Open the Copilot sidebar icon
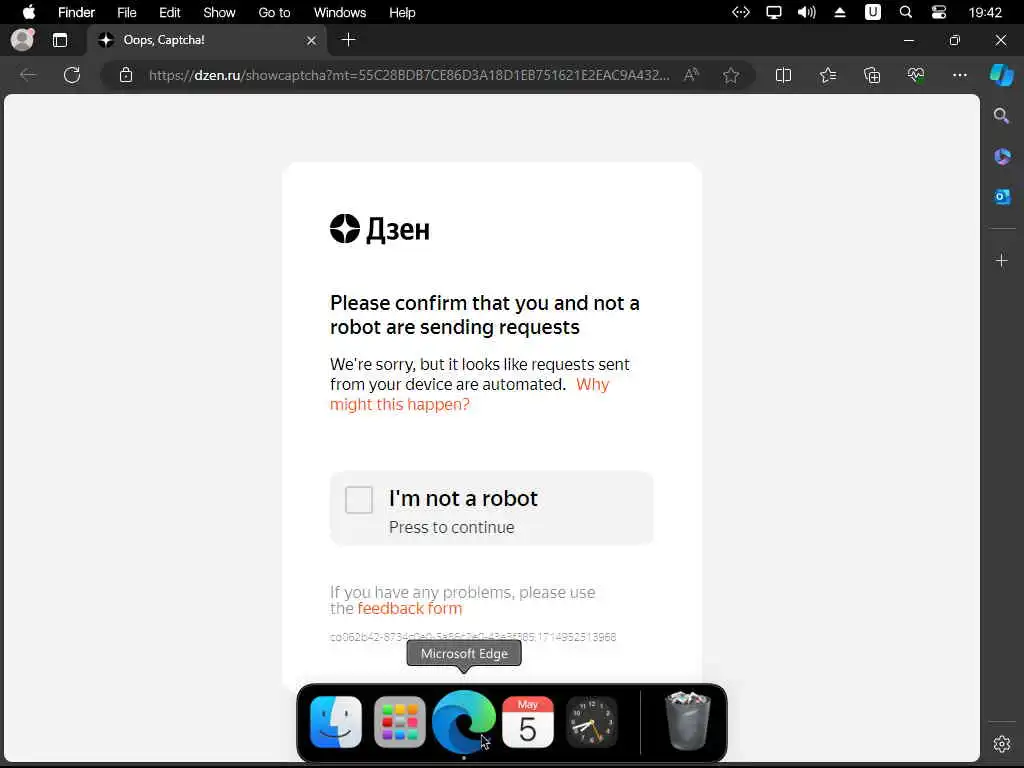 pyautogui.click(x=1001, y=75)
